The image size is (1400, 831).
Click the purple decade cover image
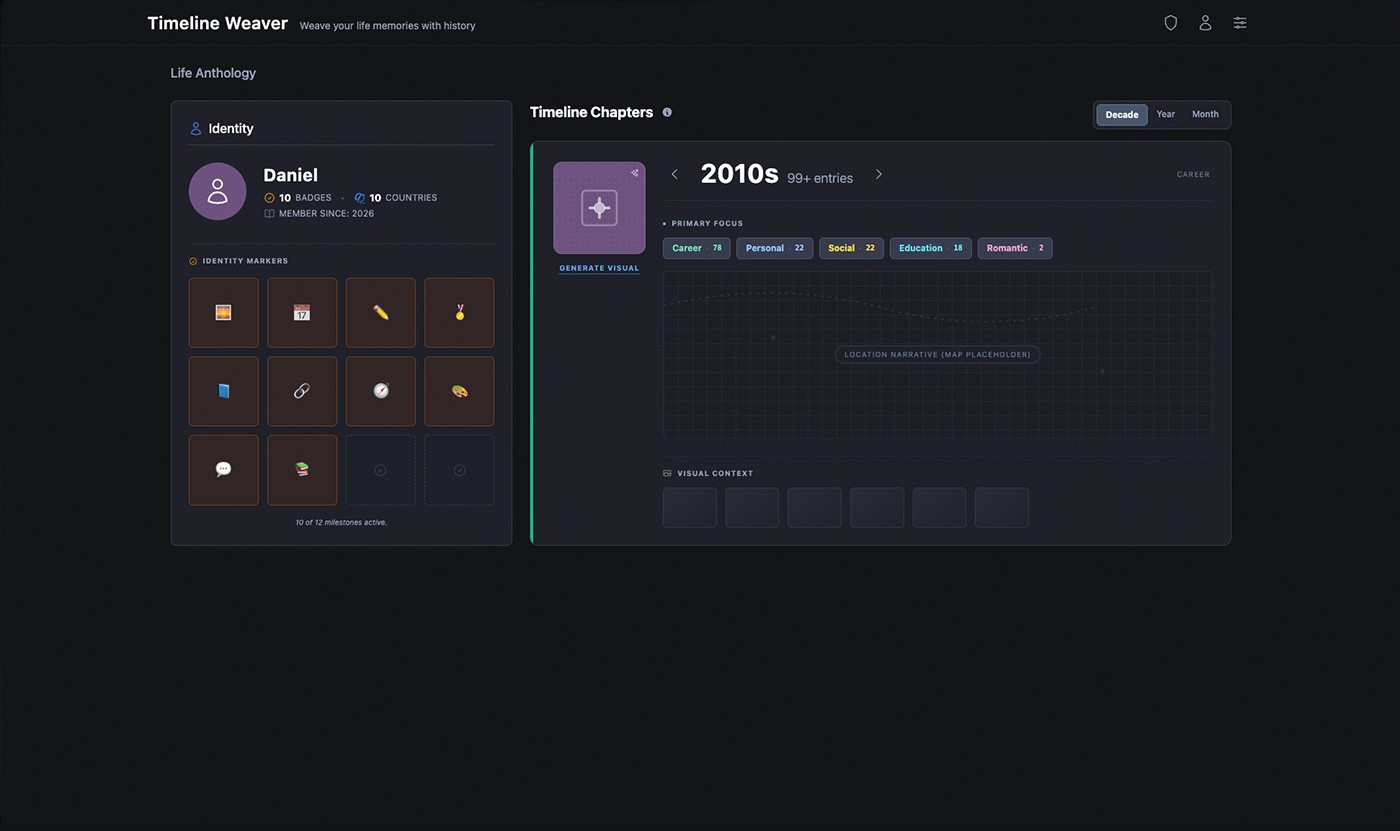599,208
